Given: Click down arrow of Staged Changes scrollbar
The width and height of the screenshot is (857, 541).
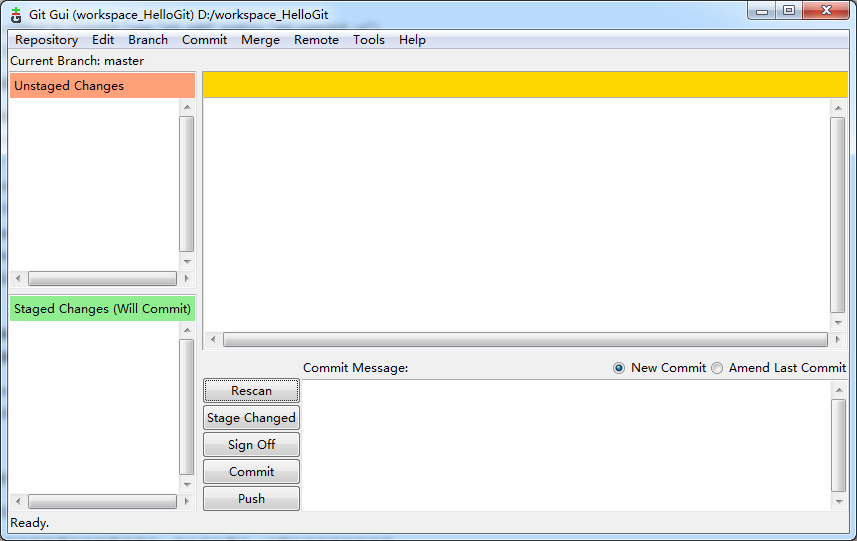Looking at the screenshot, I should pos(187,485).
